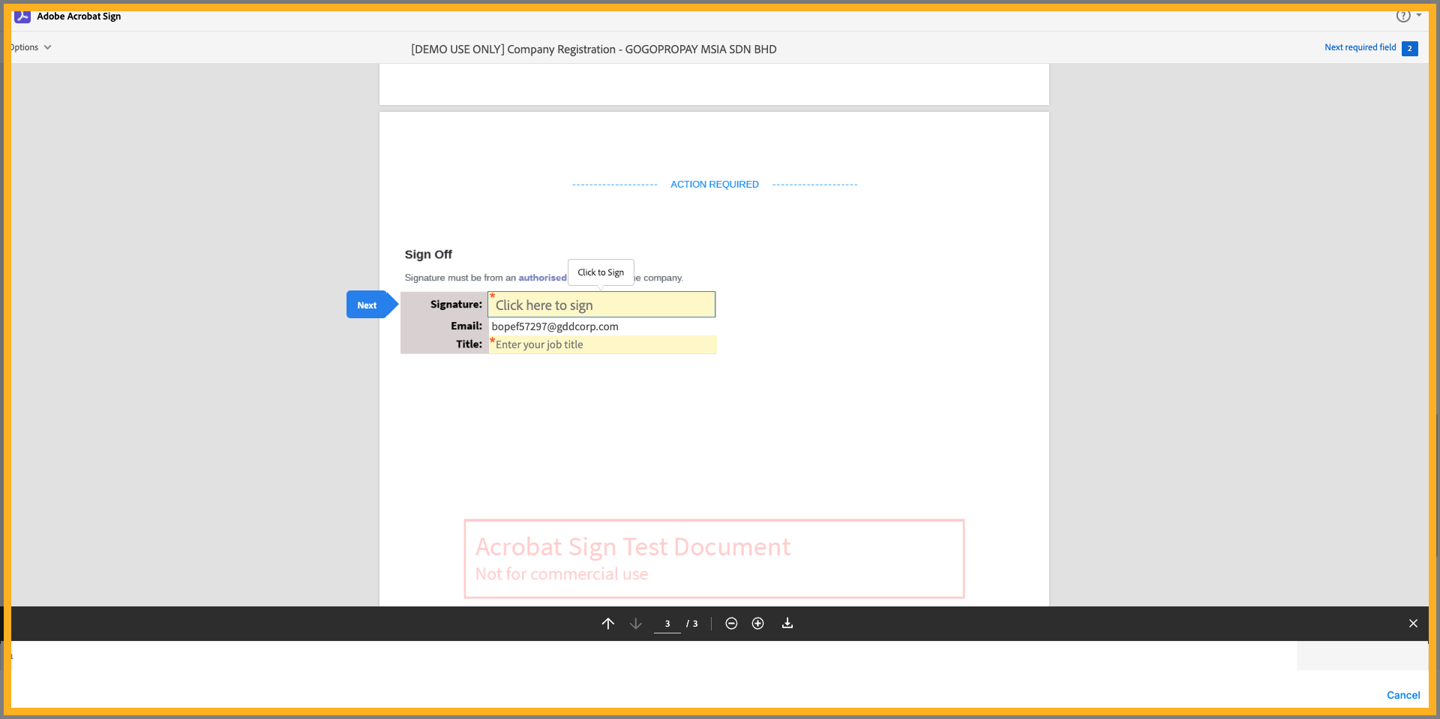1440x719 pixels.
Task: Download the document
Action: coord(787,623)
